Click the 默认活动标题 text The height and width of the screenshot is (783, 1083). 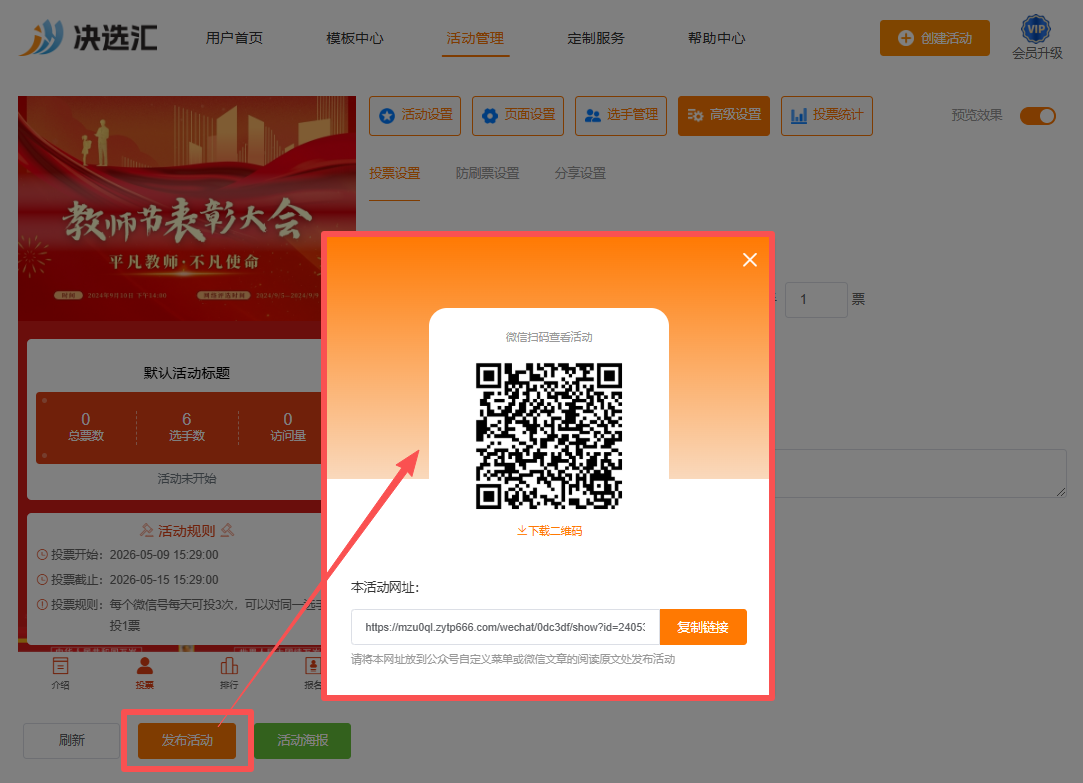(x=186, y=373)
